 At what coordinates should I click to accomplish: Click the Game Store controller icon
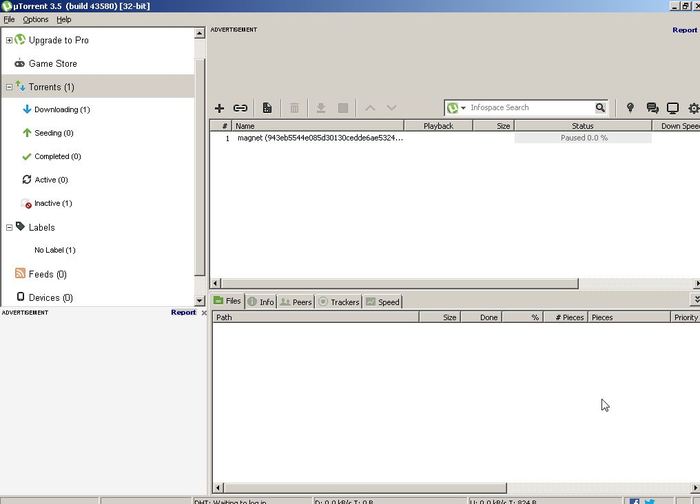point(20,63)
